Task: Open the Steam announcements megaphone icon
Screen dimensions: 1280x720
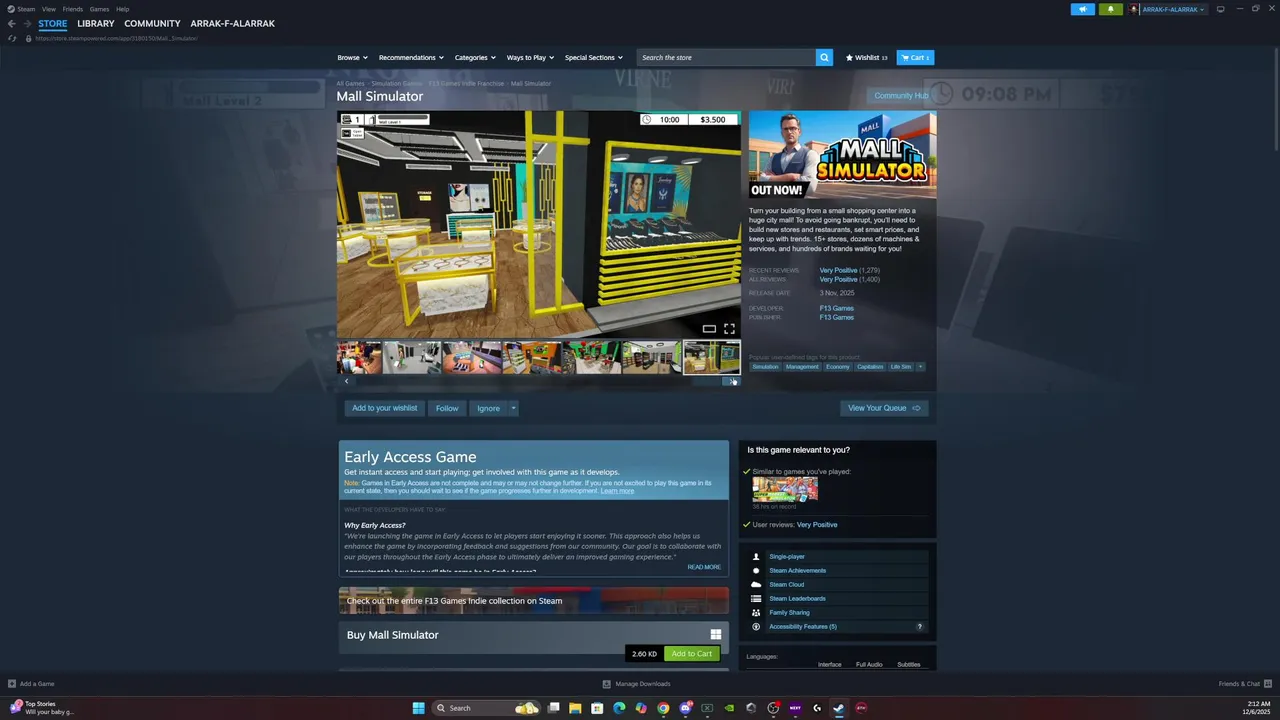Action: coord(1082,9)
